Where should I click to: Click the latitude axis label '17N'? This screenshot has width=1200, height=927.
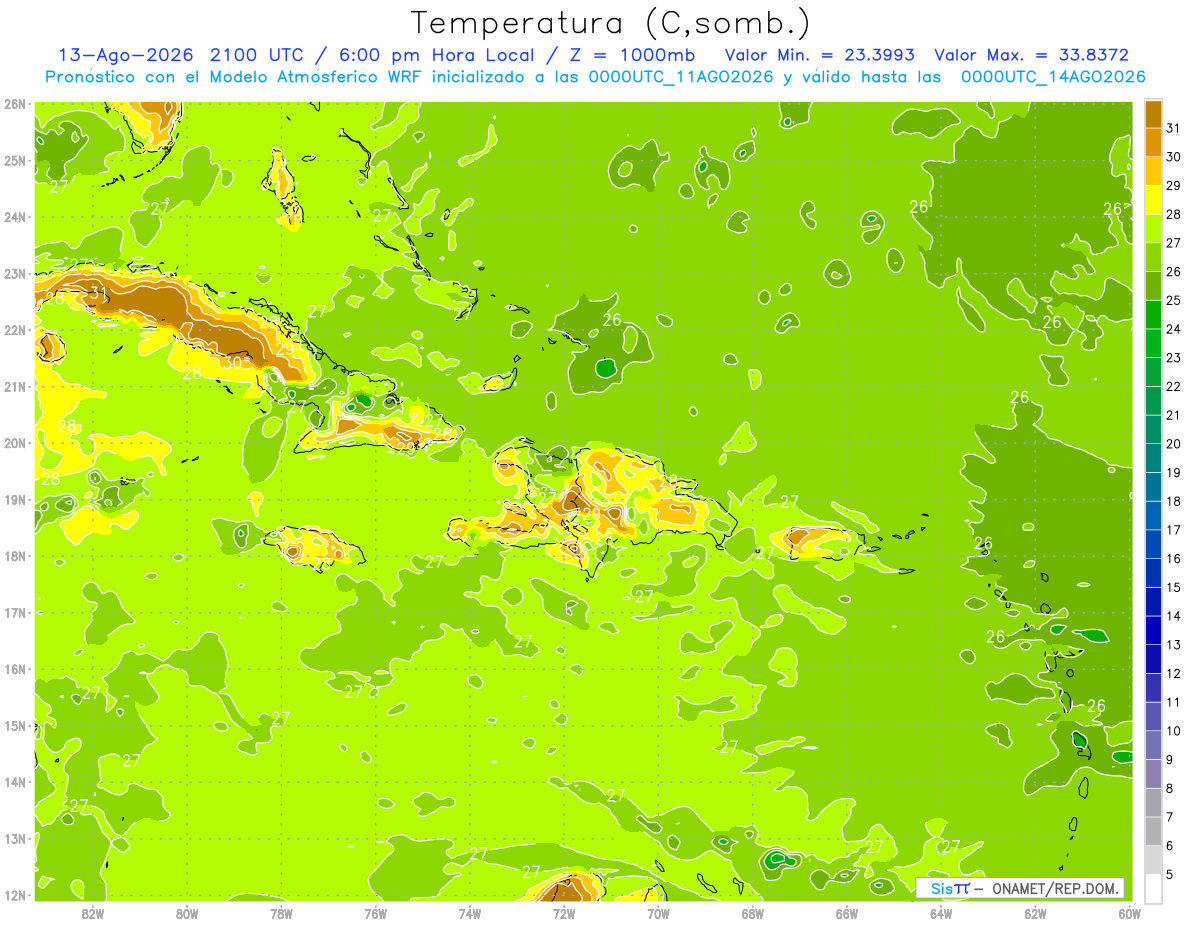[x=14, y=613]
